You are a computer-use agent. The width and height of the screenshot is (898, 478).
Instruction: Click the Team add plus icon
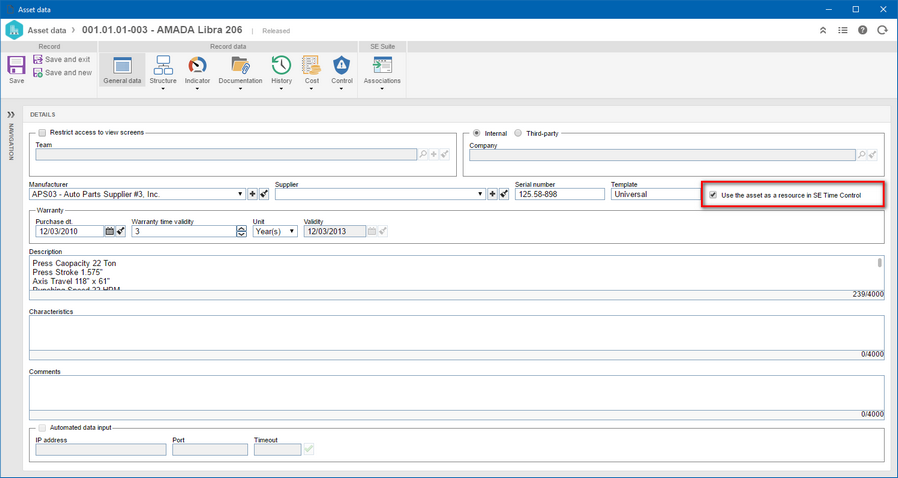(434, 154)
